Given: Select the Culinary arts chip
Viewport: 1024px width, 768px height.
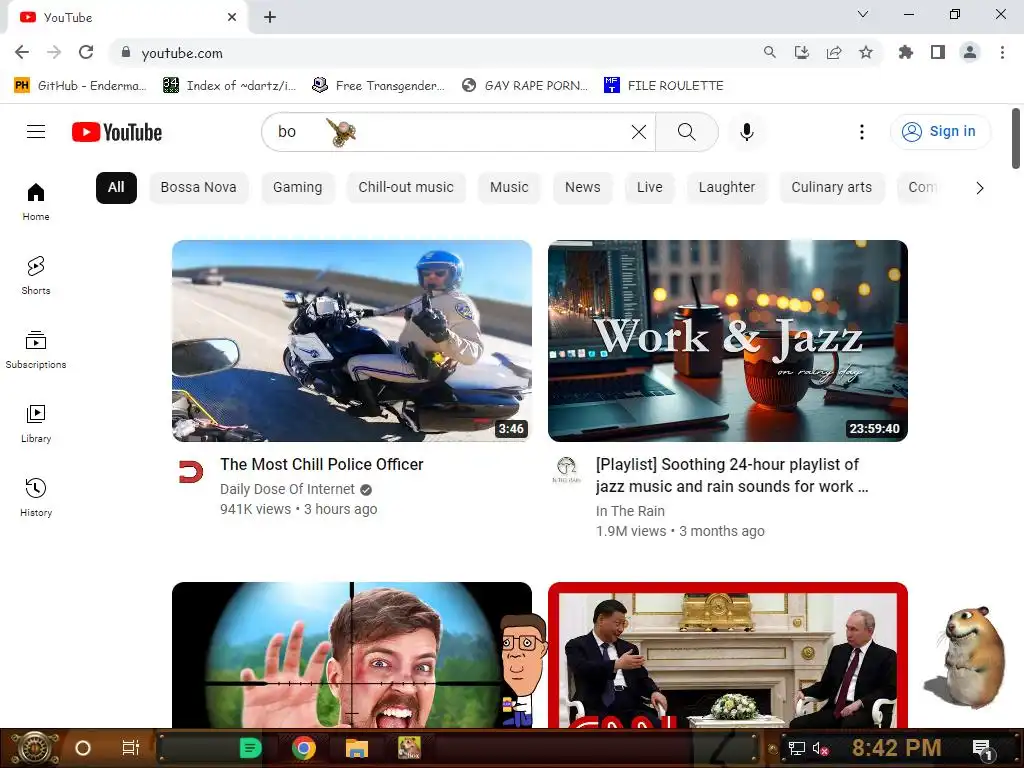Looking at the screenshot, I should [x=831, y=187].
